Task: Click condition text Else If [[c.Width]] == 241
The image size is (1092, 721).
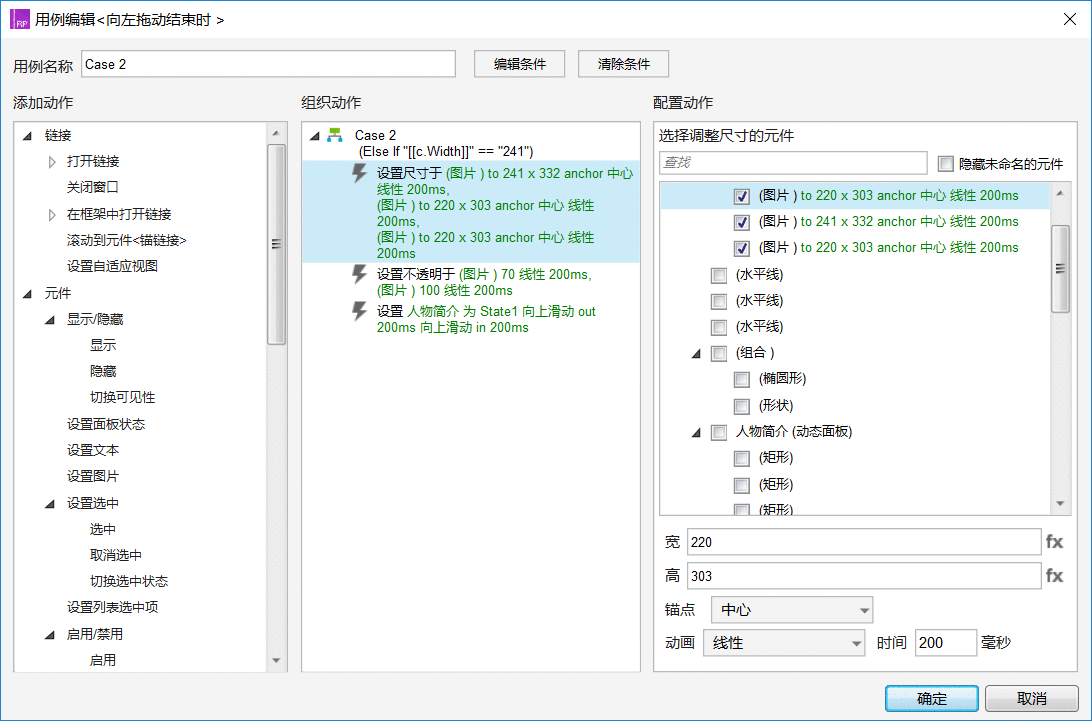Action: (446, 151)
